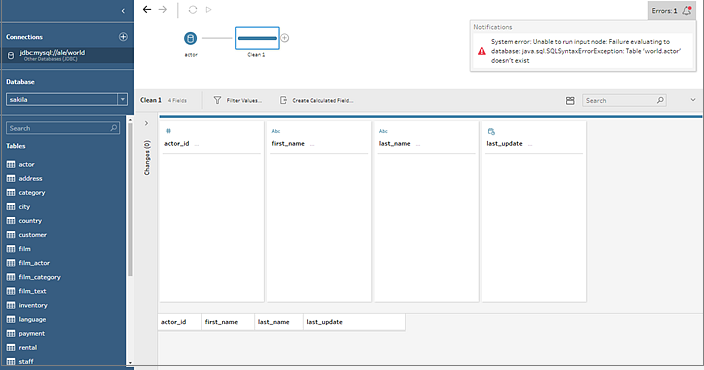Select the Clean 1 step

(257, 38)
